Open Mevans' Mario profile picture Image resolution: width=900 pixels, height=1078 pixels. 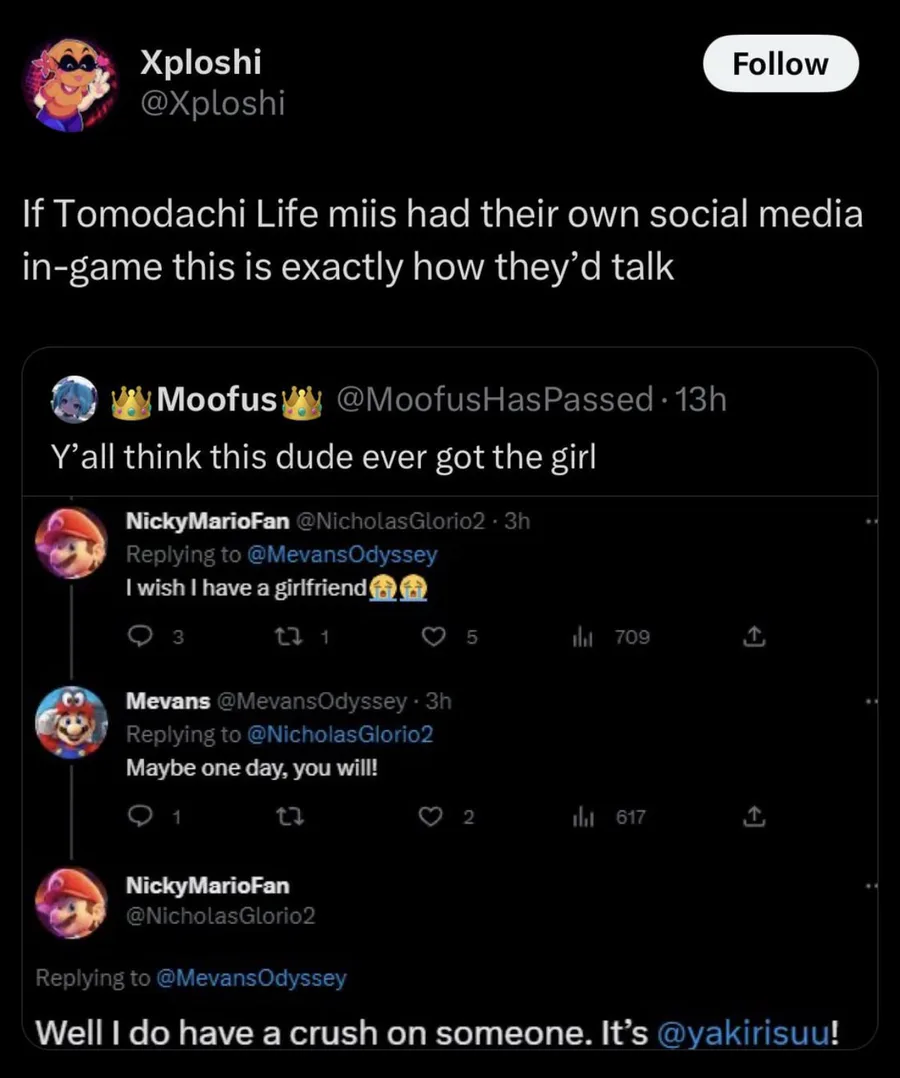pyautogui.click(x=71, y=722)
